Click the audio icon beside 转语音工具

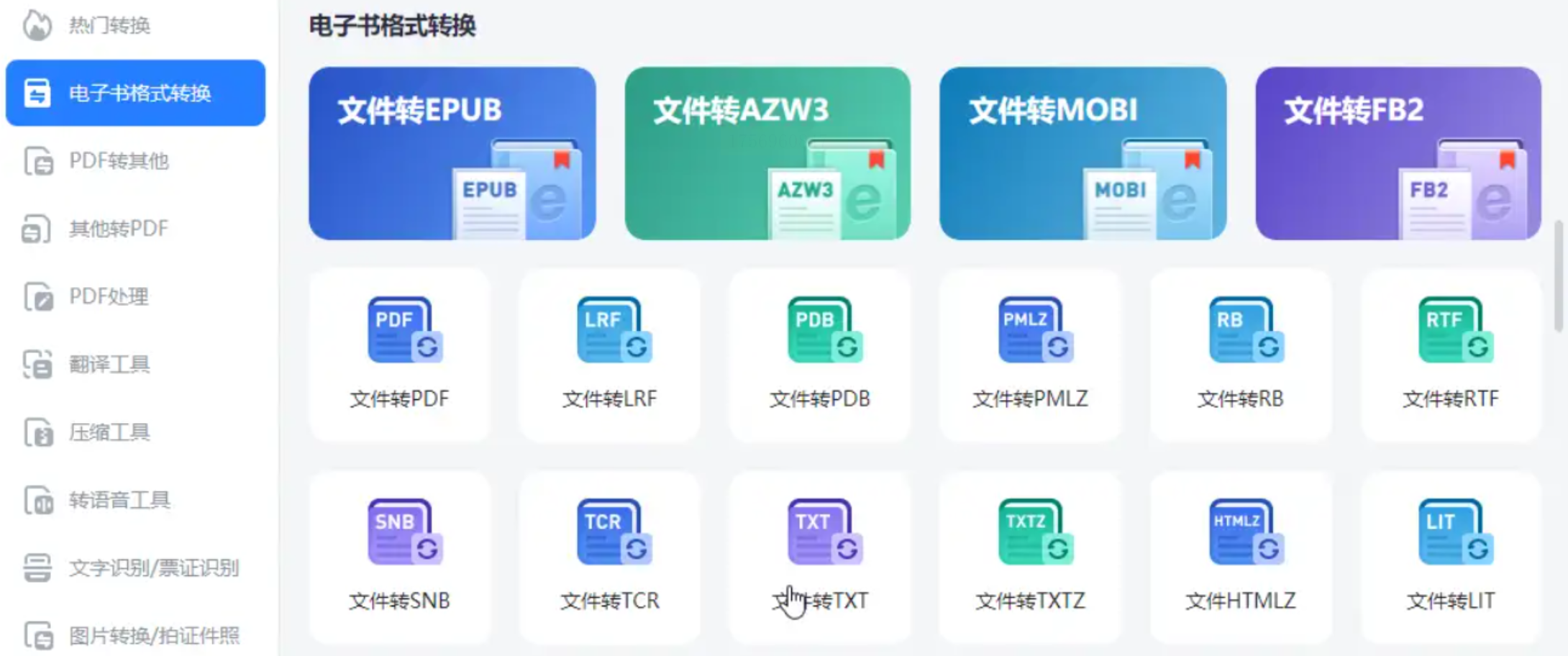coord(38,500)
